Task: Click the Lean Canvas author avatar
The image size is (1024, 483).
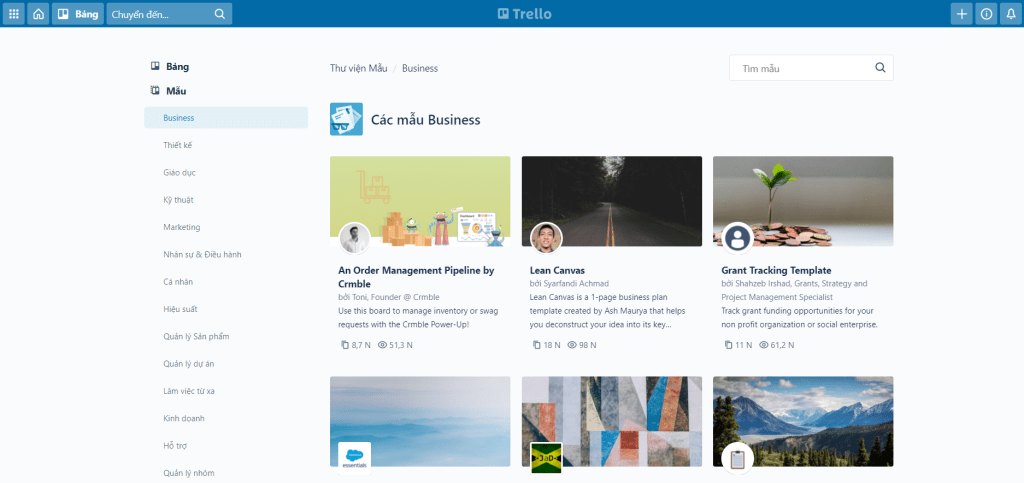Action: point(546,238)
